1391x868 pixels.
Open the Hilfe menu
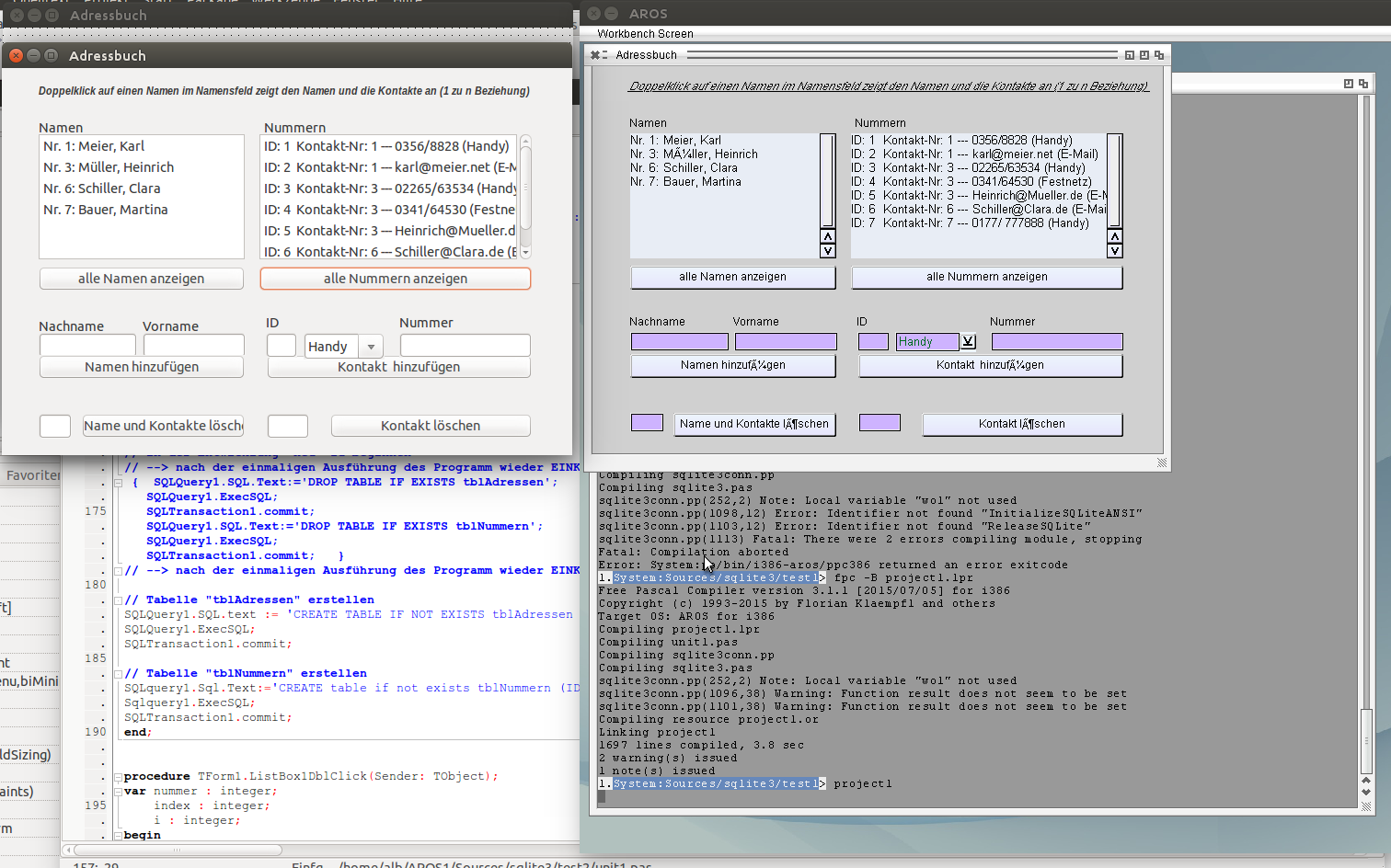click(406, 2)
